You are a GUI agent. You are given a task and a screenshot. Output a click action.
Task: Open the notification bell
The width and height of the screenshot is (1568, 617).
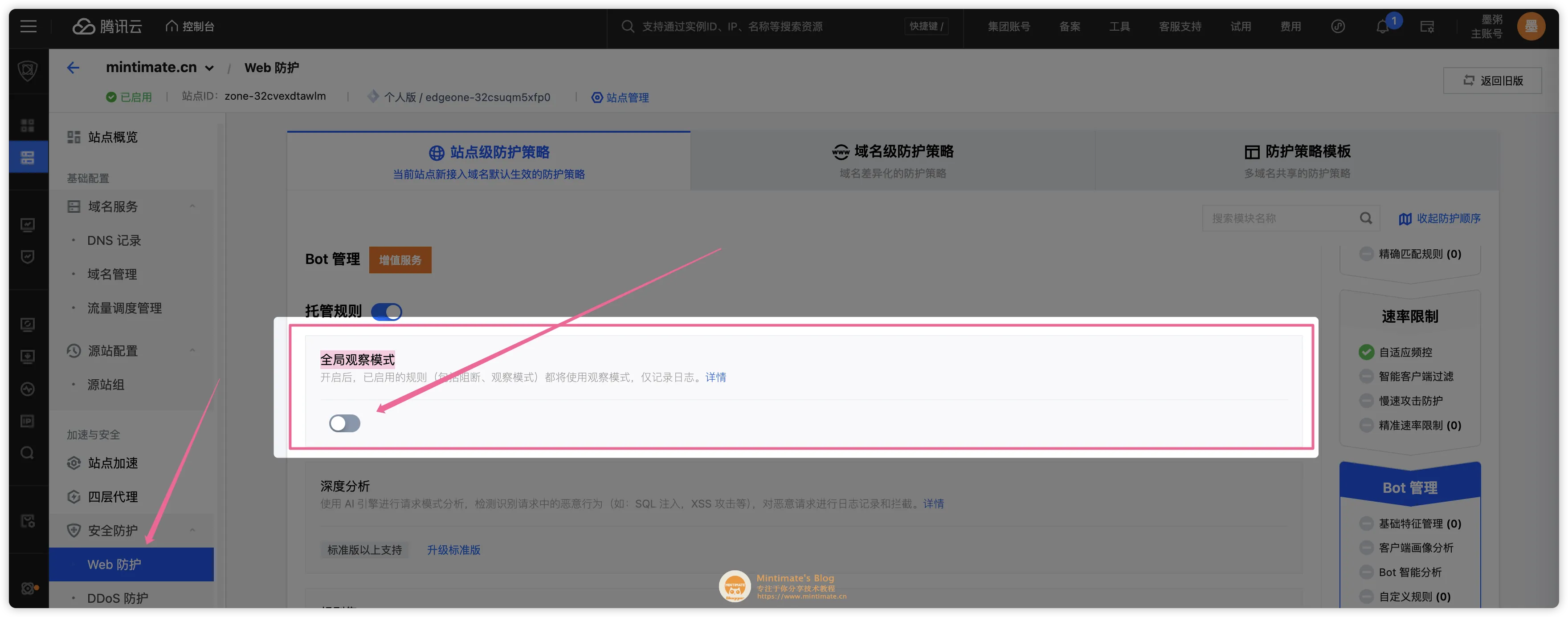(x=1382, y=27)
